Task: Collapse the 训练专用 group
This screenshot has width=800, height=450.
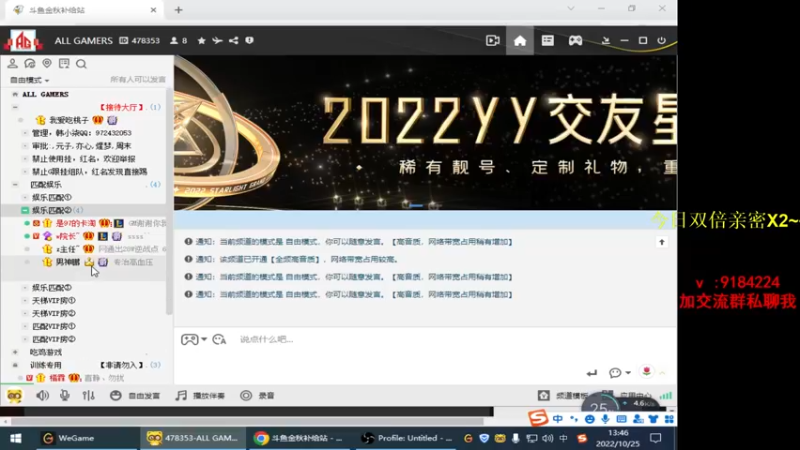Action: pos(15,365)
